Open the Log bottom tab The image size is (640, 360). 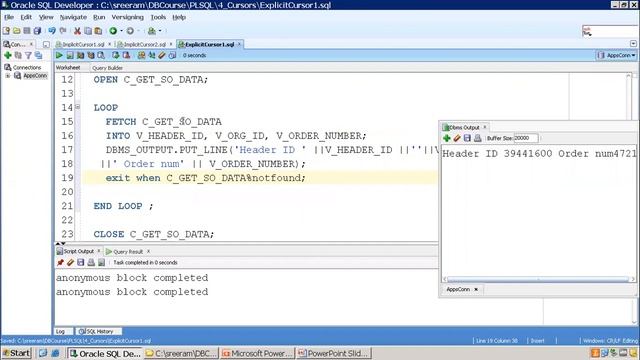point(60,331)
